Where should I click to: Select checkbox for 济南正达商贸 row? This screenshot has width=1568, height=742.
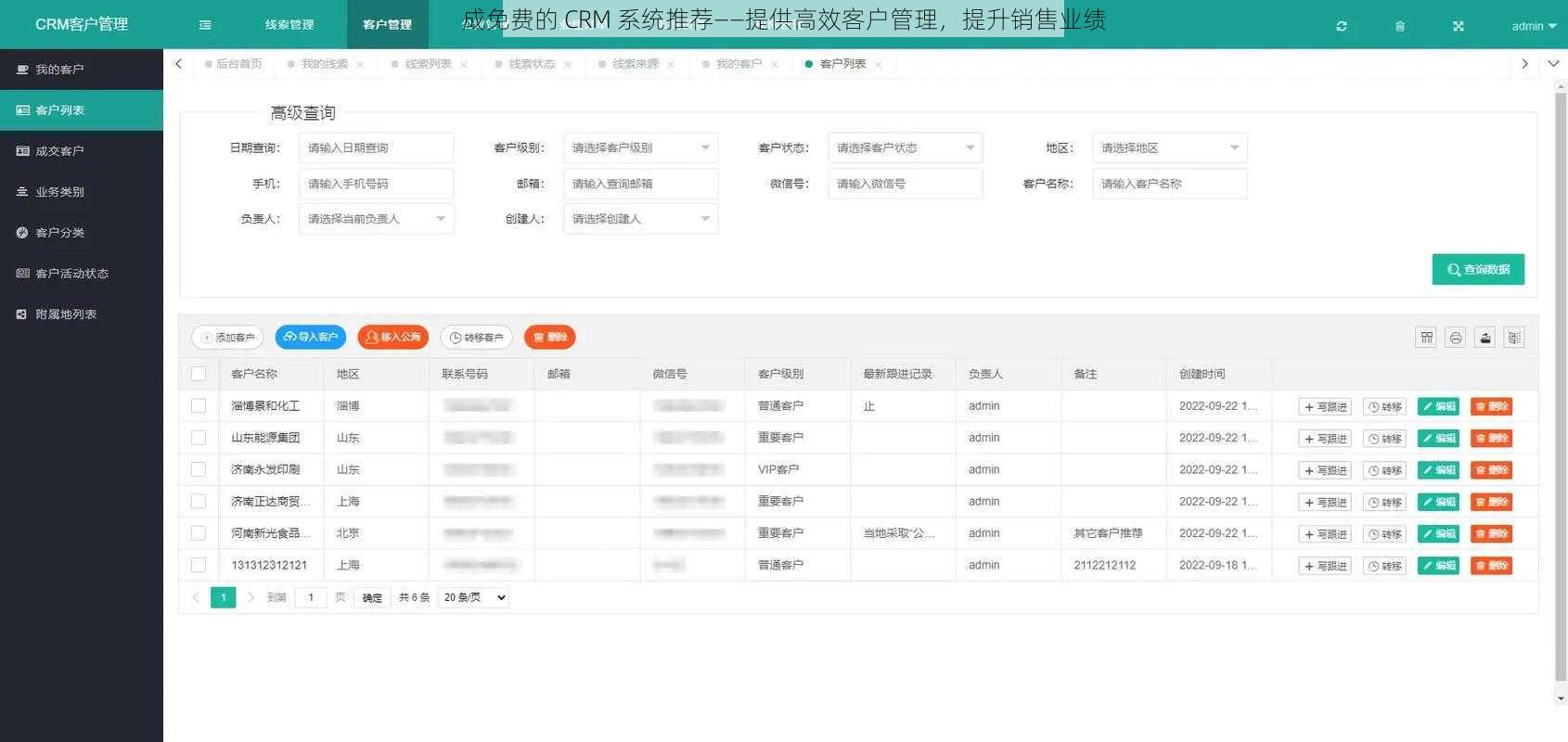click(x=199, y=502)
